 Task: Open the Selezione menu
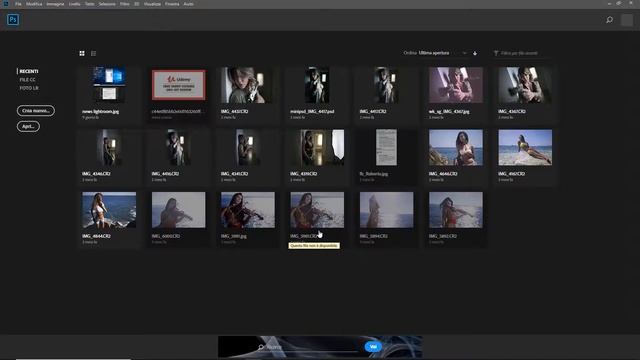pos(107,4)
